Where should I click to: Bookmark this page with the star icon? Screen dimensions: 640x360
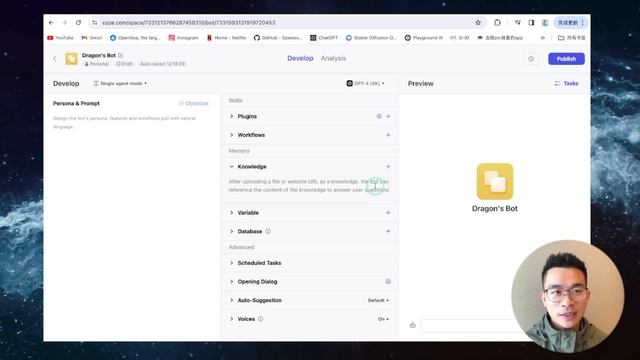(x=478, y=22)
